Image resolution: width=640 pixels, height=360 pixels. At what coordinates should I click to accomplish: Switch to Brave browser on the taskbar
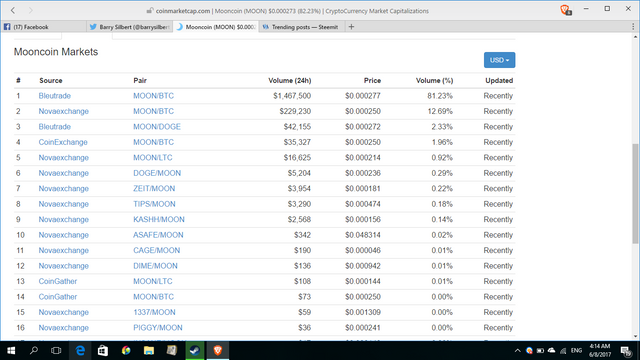pos(218,351)
